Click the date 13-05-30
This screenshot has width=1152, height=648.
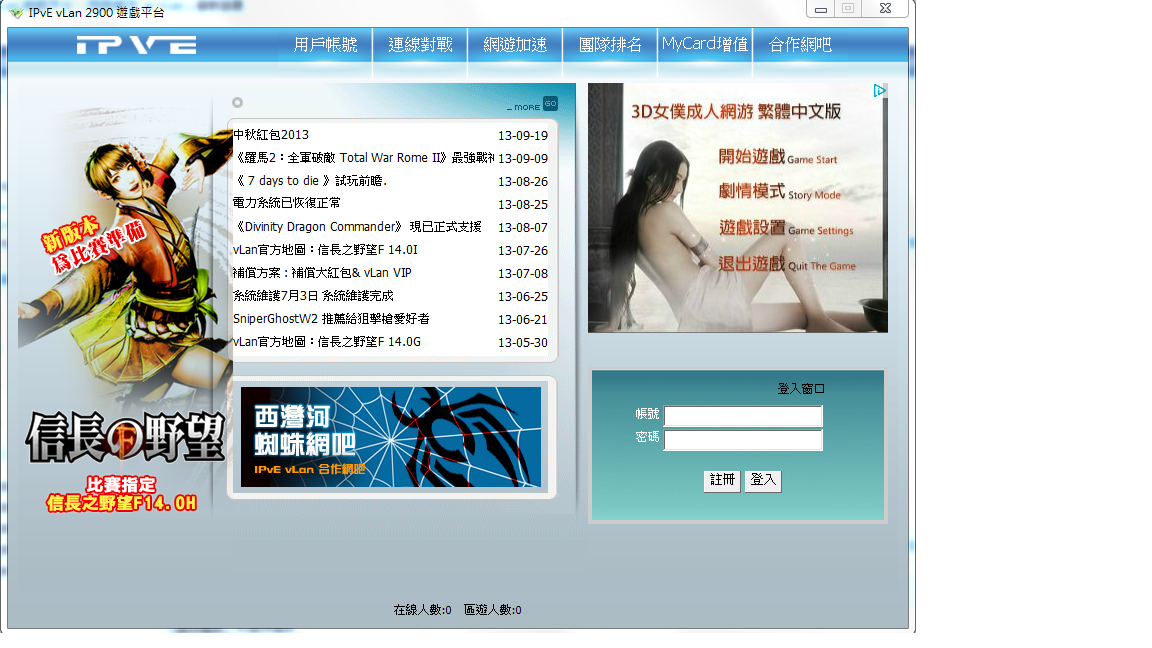click(523, 343)
